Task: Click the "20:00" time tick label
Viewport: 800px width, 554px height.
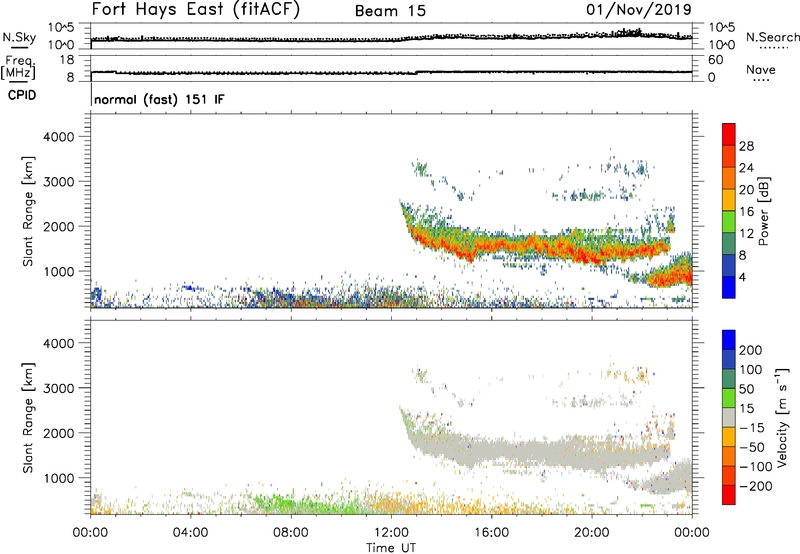Action: (591, 533)
